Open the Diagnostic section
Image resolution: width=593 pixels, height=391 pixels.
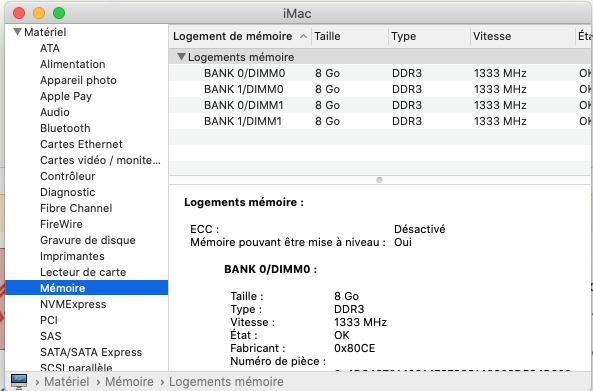click(x=67, y=192)
